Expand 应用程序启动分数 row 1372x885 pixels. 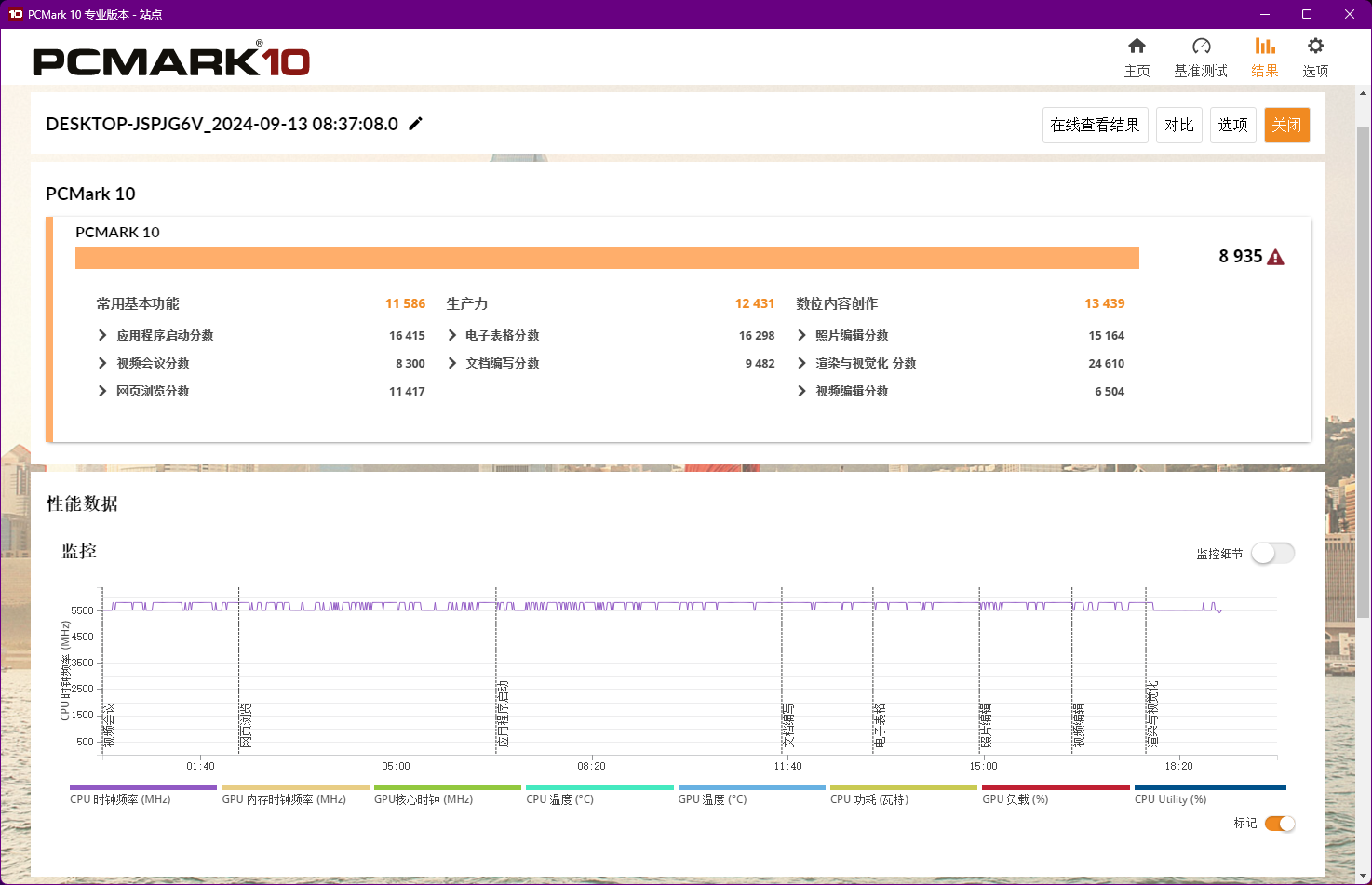tap(102, 335)
